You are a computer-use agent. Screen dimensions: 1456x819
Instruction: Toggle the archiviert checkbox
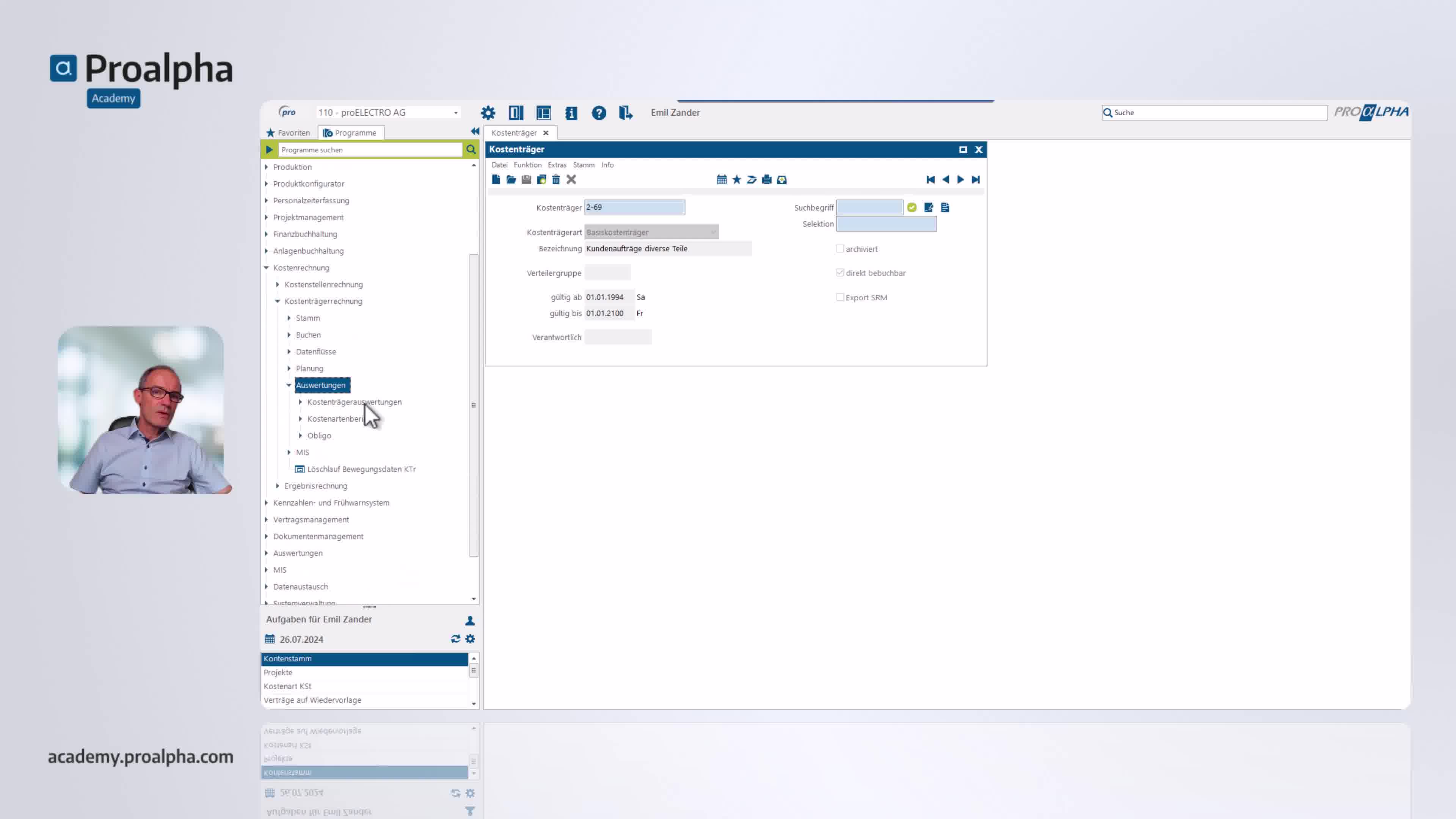pos(840,249)
